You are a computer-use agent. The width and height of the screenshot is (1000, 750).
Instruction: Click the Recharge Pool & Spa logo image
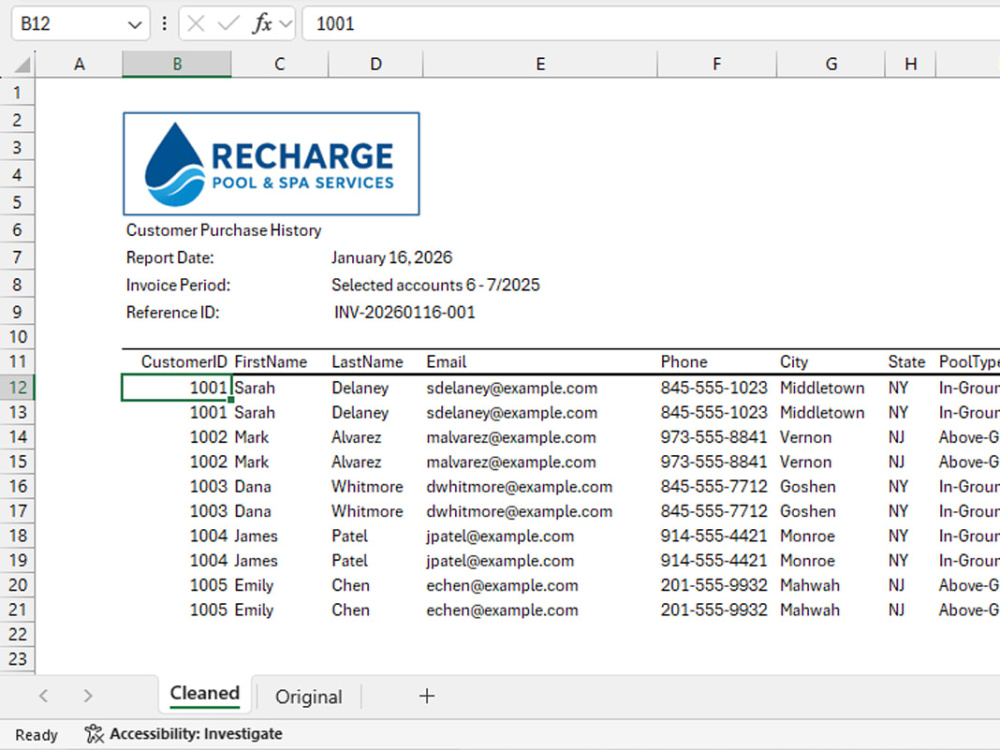(271, 164)
